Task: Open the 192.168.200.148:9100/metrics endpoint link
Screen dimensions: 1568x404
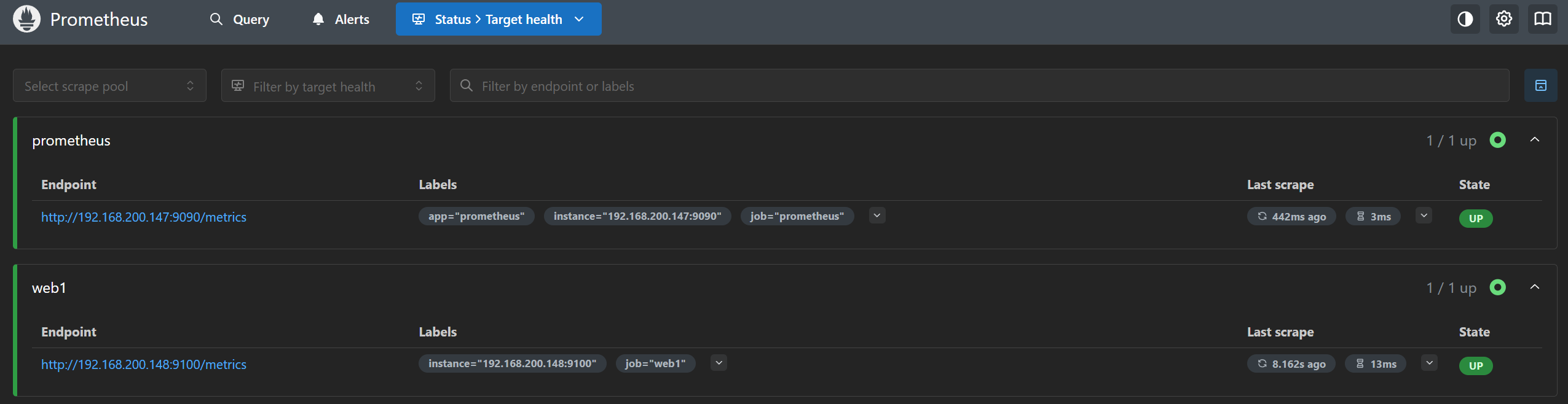Action: [x=144, y=364]
